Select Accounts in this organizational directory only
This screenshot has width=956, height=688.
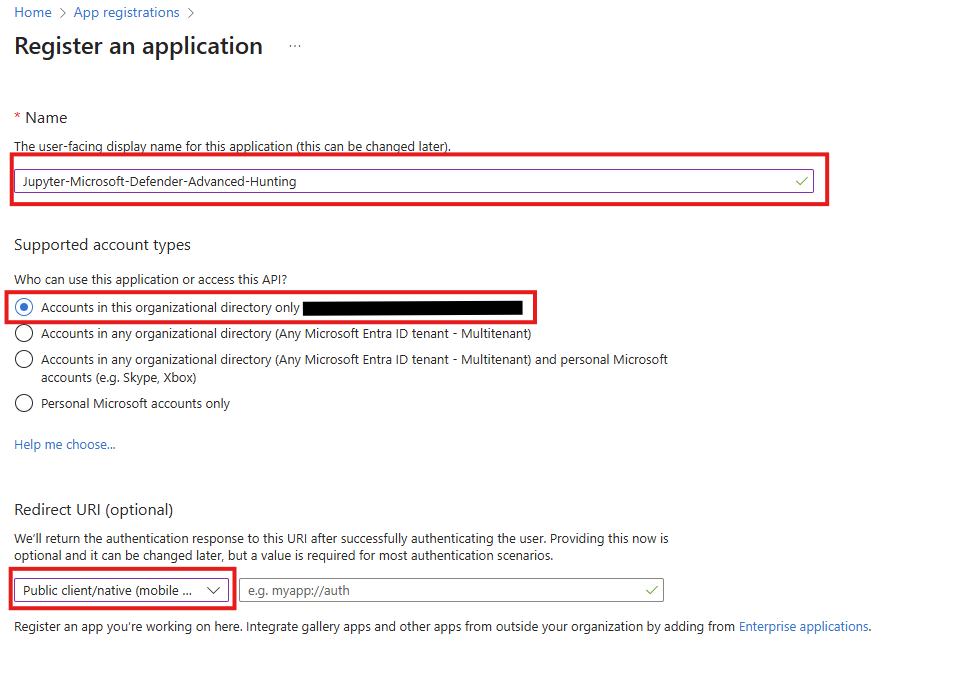pos(24,307)
